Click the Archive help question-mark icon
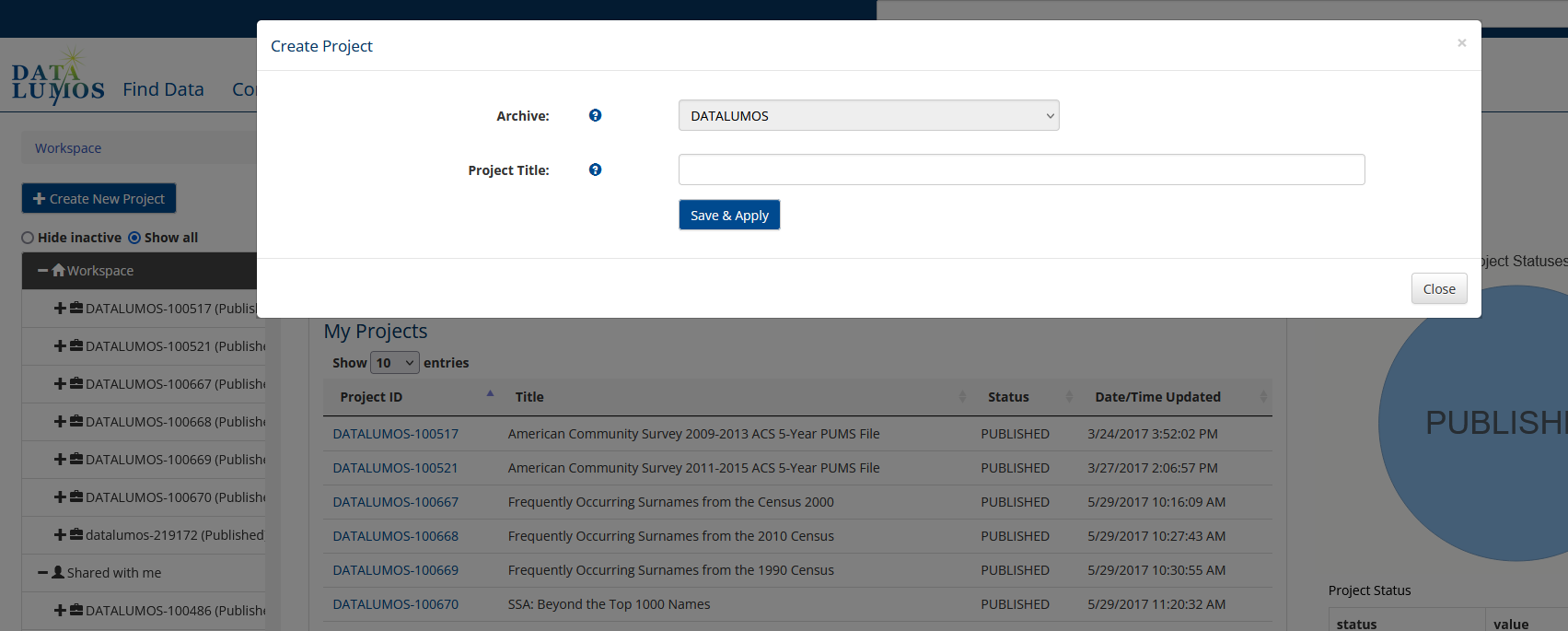 click(x=595, y=115)
